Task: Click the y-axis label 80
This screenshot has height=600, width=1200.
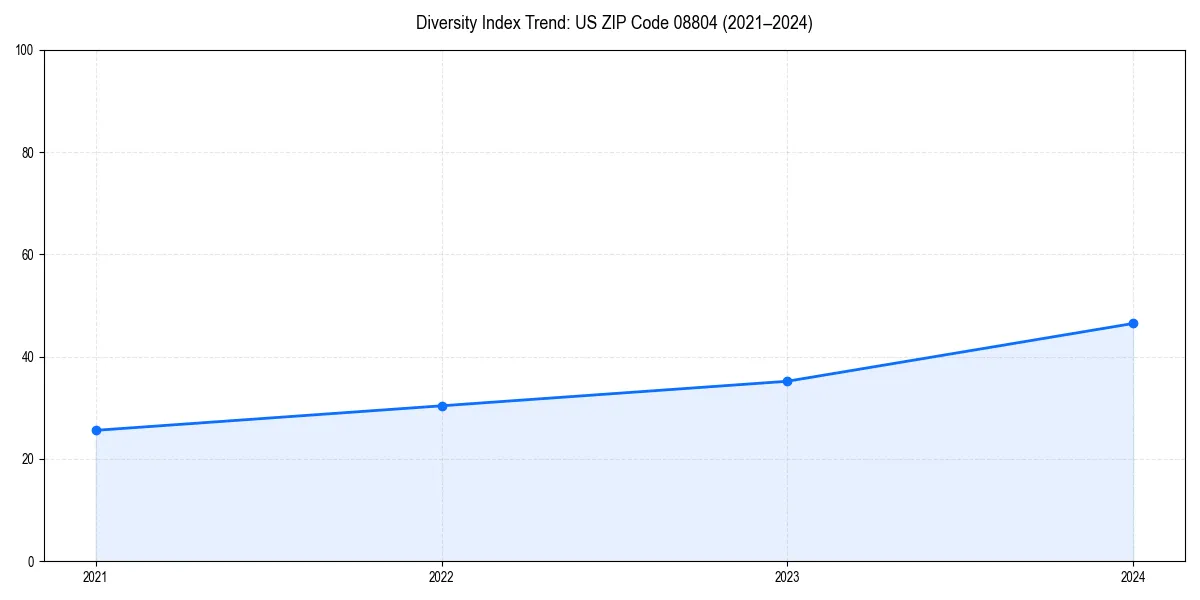Action: point(29,153)
